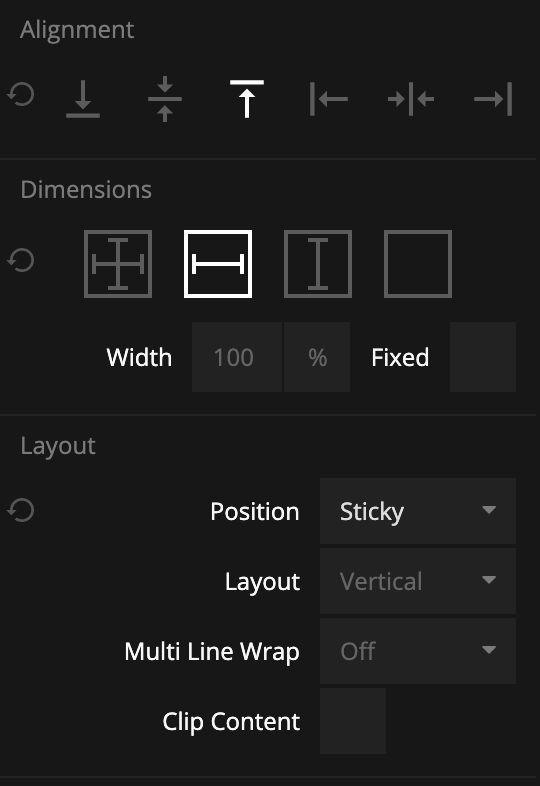Reset the Layout settings
The height and width of the screenshot is (786, 540).
(x=21, y=510)
